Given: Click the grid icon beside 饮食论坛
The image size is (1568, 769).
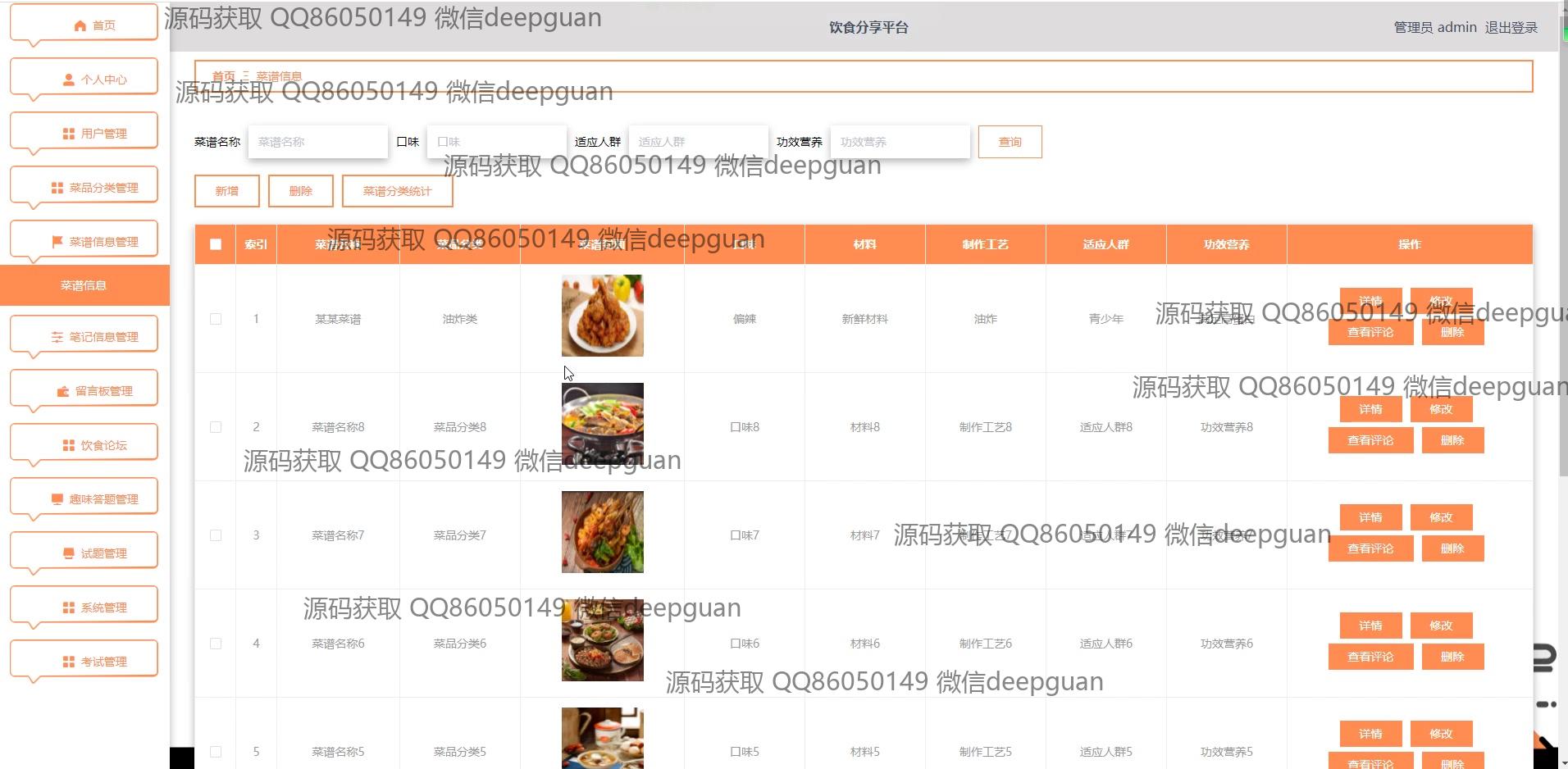Looking at the screenshot, I should click(x=69, y=445).
